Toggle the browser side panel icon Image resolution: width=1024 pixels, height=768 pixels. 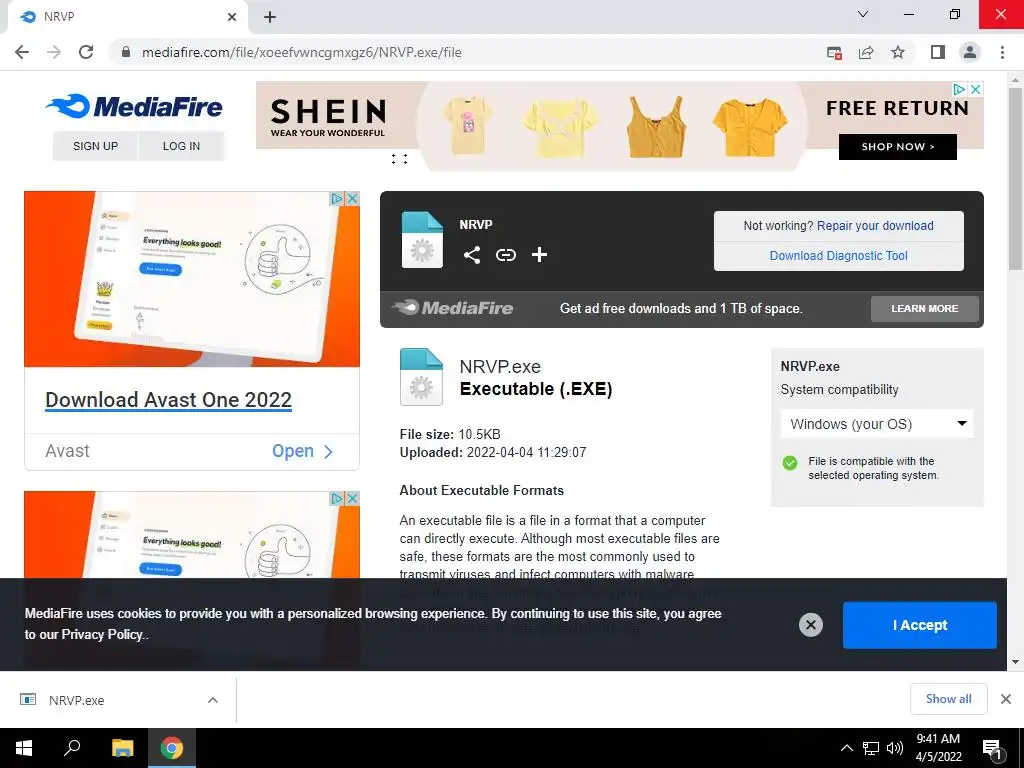[x=938, y=52]
